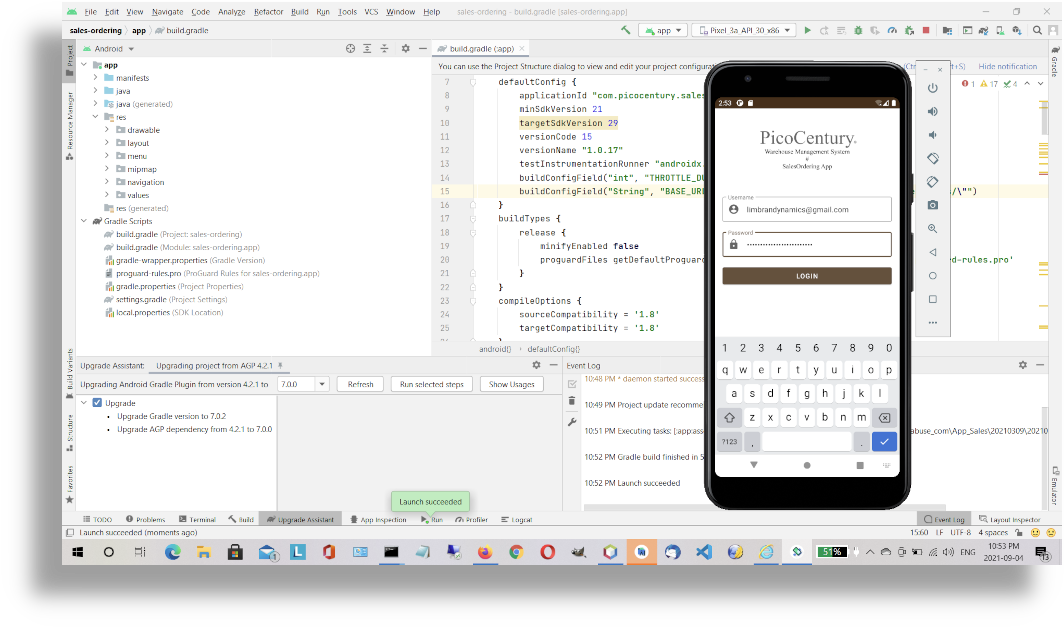1064x627 pixels.
Task: Click the Refresh button in Upgrade Assistant
Action: pyautogui.click(x=360, y=384)
